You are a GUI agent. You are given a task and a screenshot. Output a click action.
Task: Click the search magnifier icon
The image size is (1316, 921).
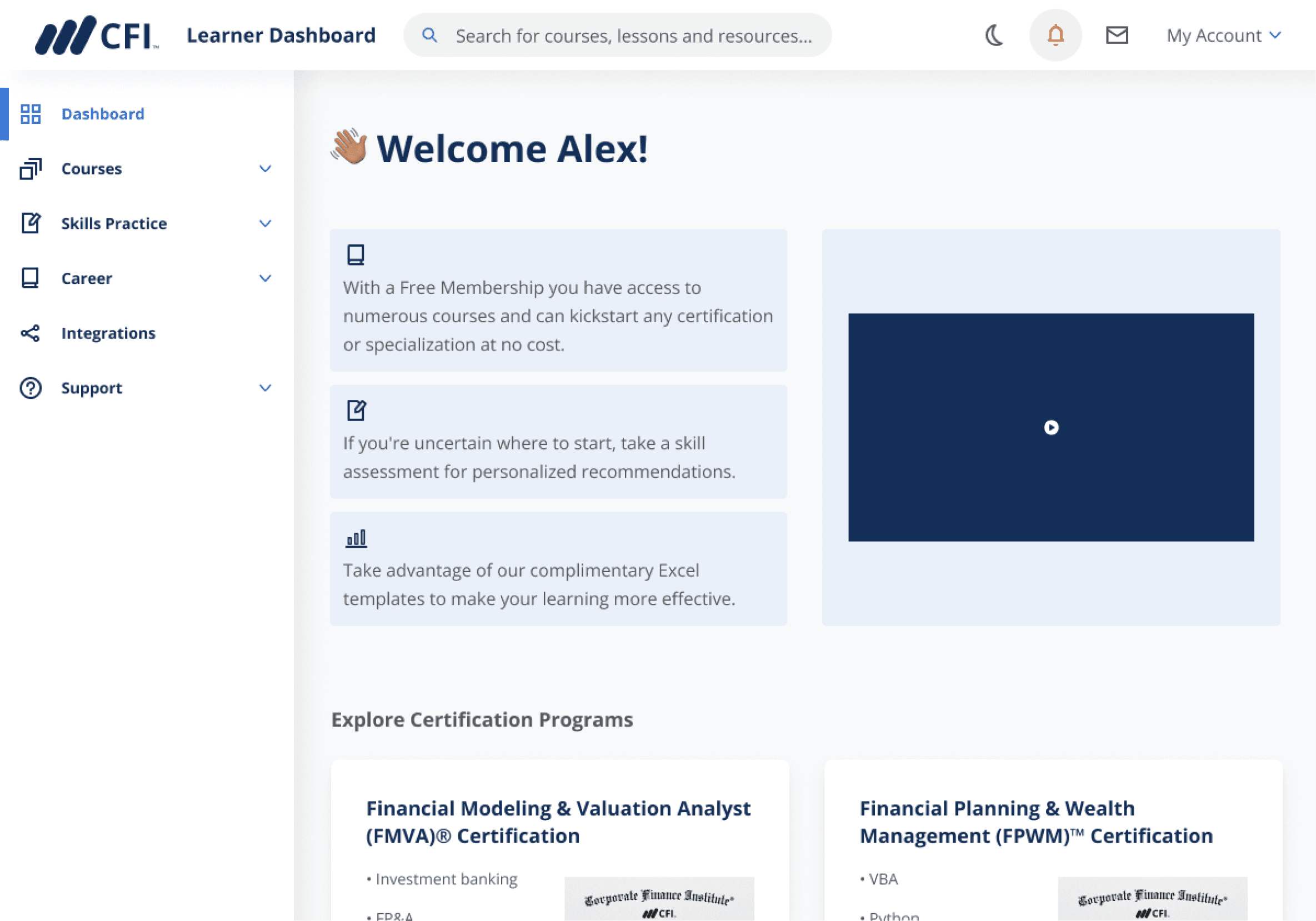430,36
